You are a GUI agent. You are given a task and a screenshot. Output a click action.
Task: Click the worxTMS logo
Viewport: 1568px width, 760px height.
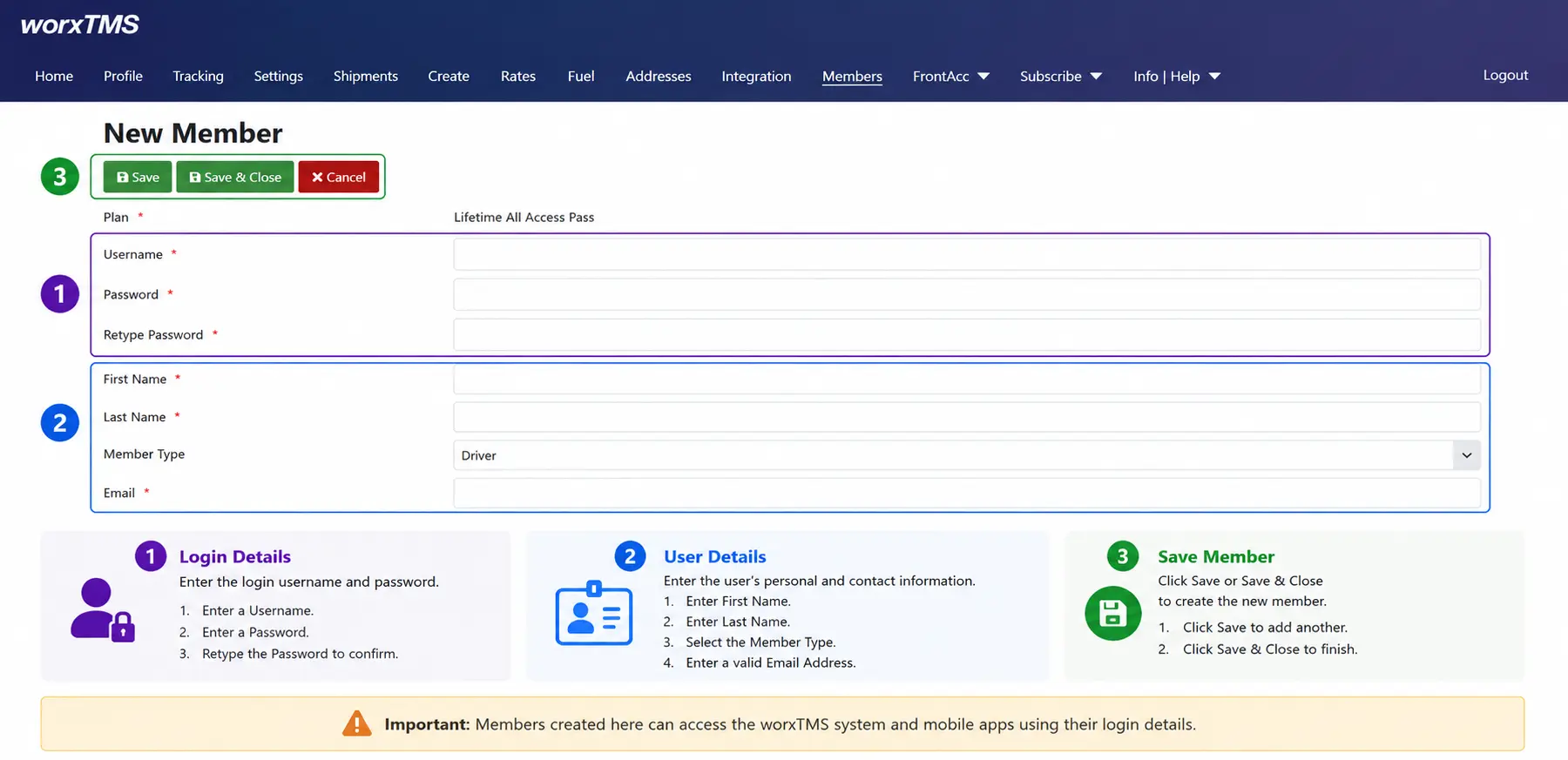(x=79, y=24)
